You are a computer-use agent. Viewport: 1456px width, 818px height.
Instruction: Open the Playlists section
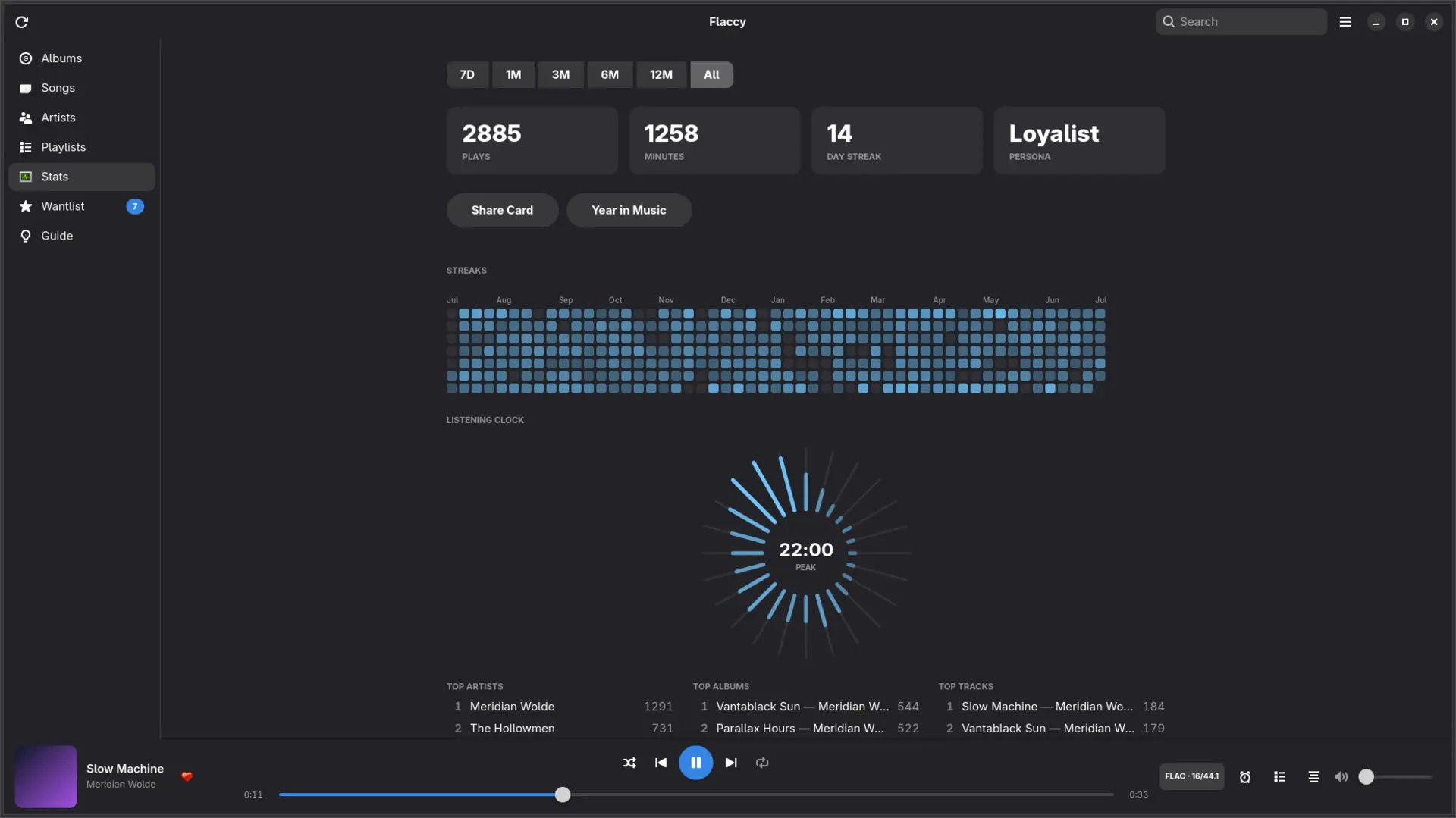(81, 147)
